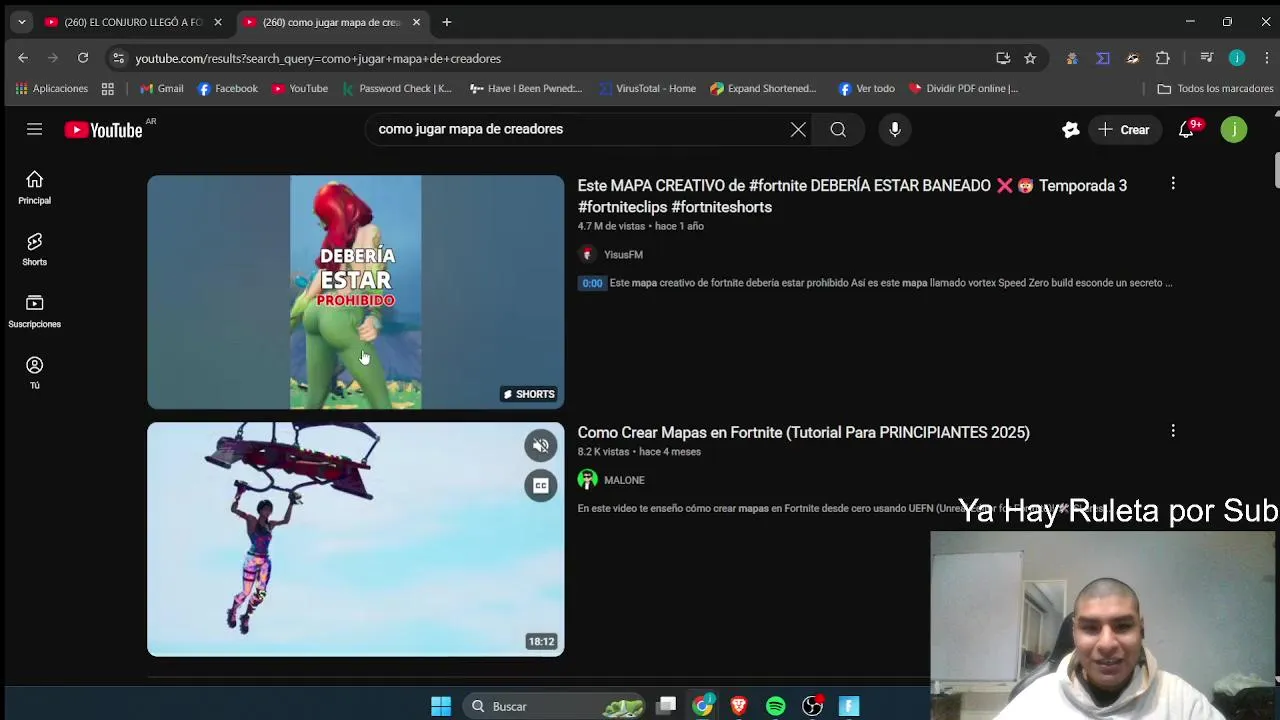Open Todos los marcadores folder
This screenshot has width=1280, height=720.
click(x=1215, y=88)
